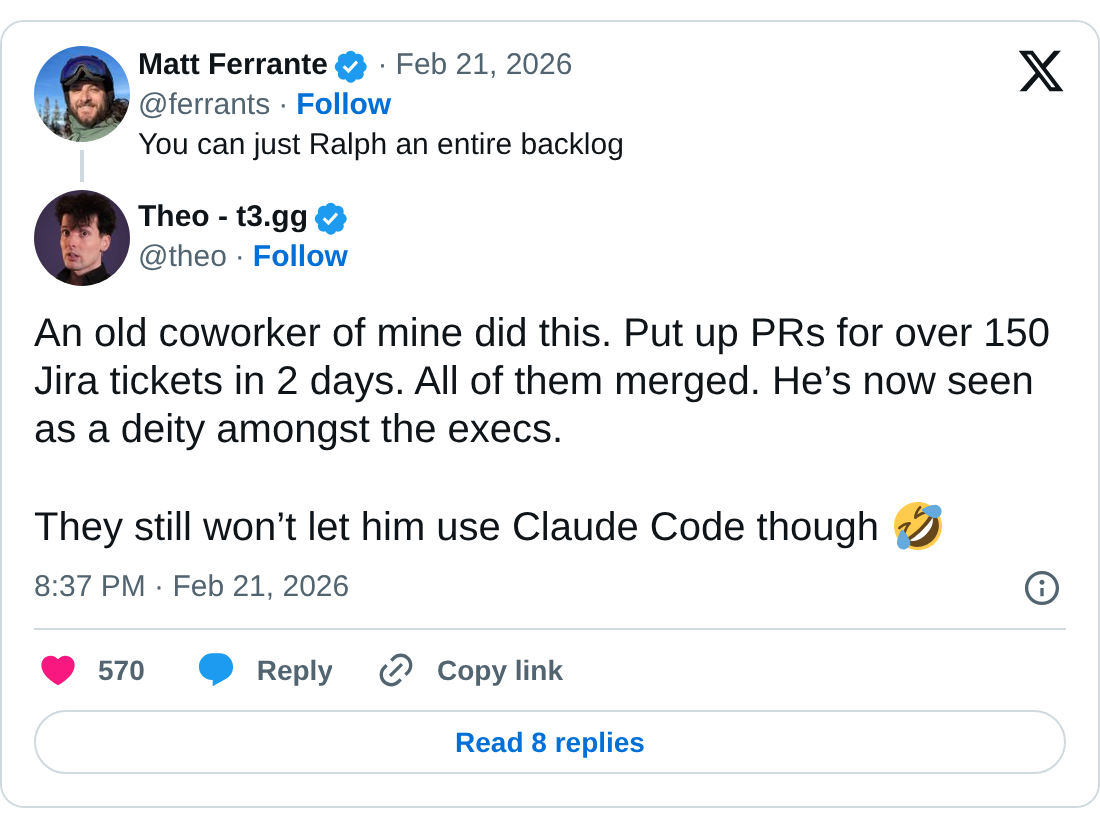Open the Matt Ferrante name link
Image resolution: width=1100 pixels, height=828 pixels.
pyautogui.click(x=232, y=64)
